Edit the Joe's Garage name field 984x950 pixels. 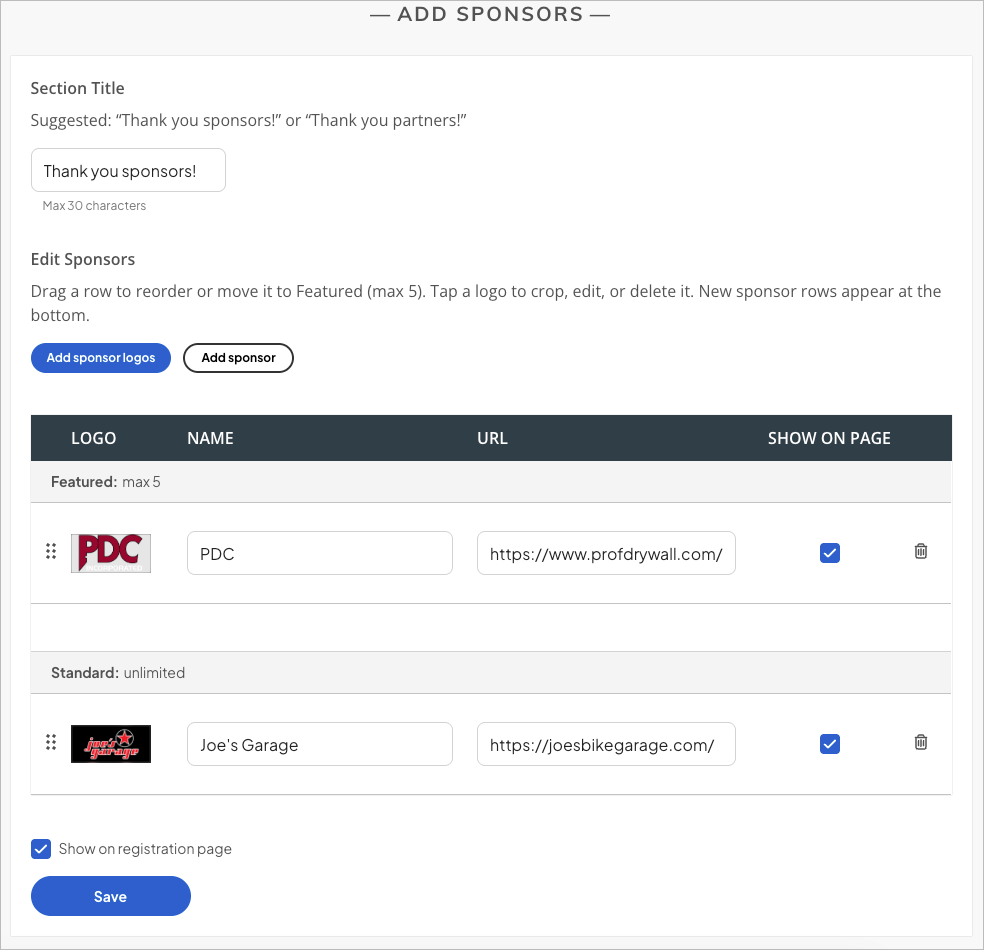tap(319, 744)
